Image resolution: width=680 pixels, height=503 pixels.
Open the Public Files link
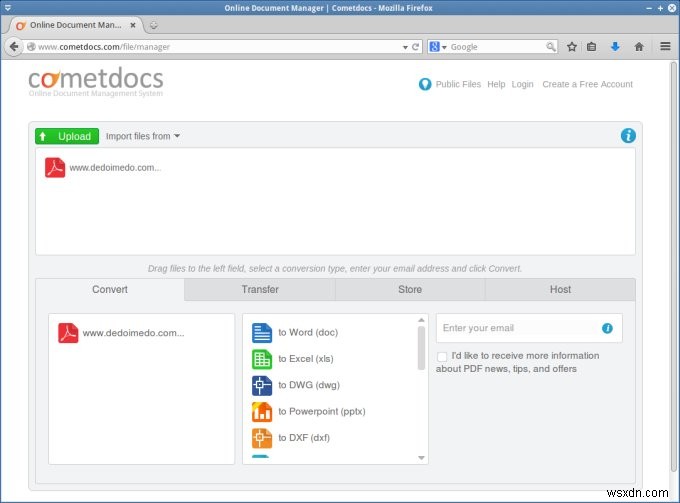458,84
